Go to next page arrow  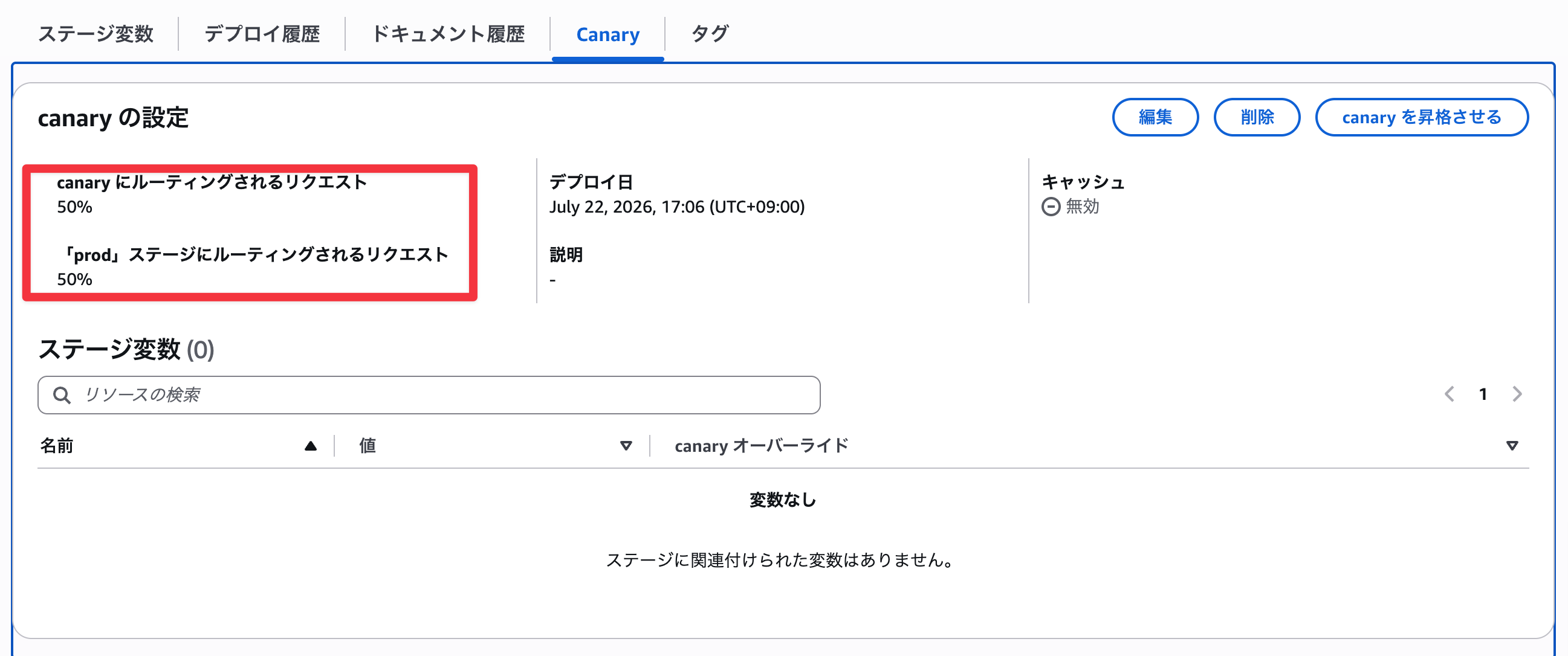pyautogui.click(x=1516, y=394)
